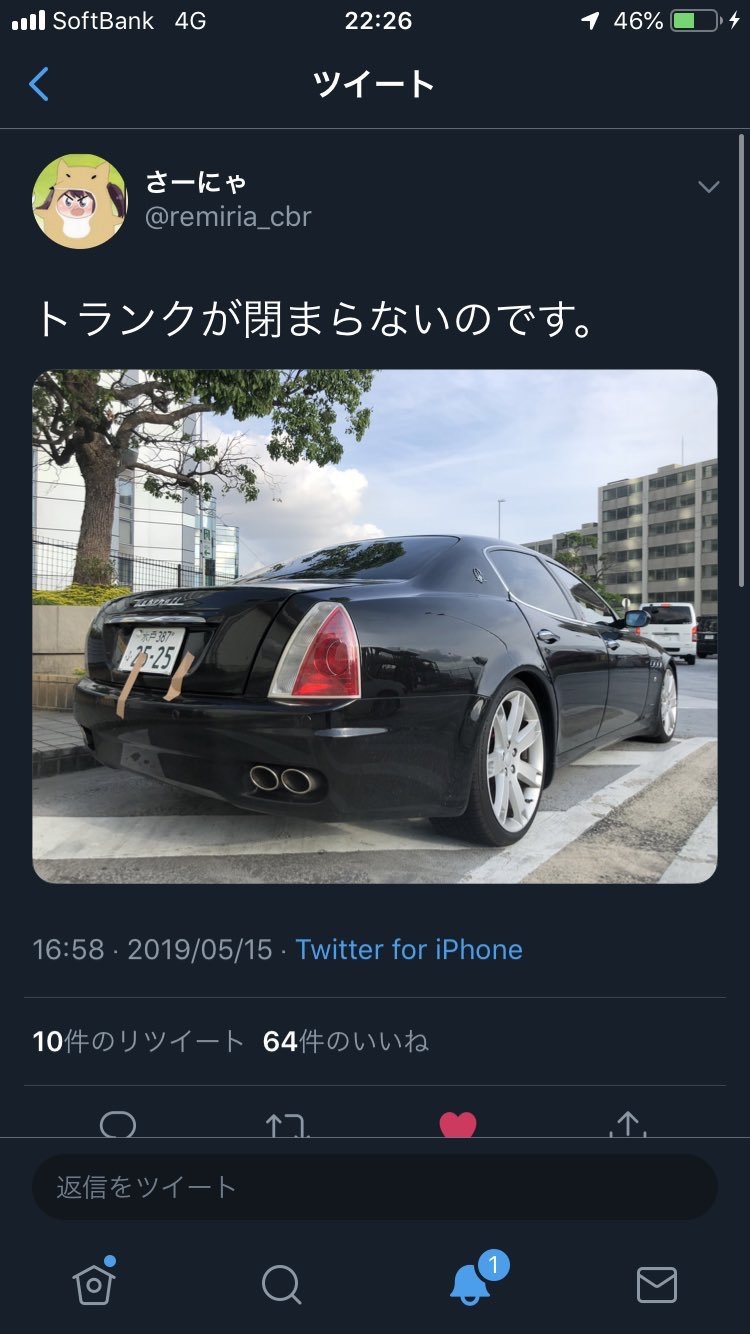Go to the Home tab
The width and height of the screenshot is (750, 1334).
click(94, 1283)
